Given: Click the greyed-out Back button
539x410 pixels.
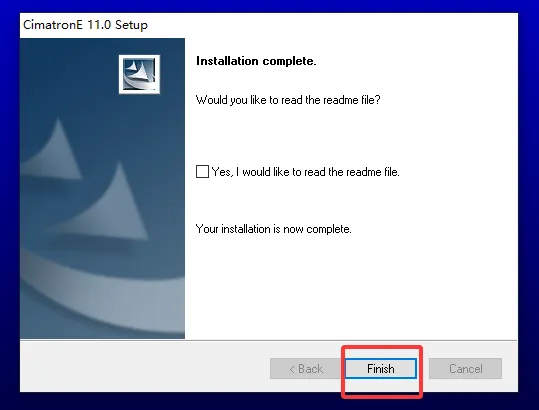Looking at the screenshot, I should click(x=306, y=369).
